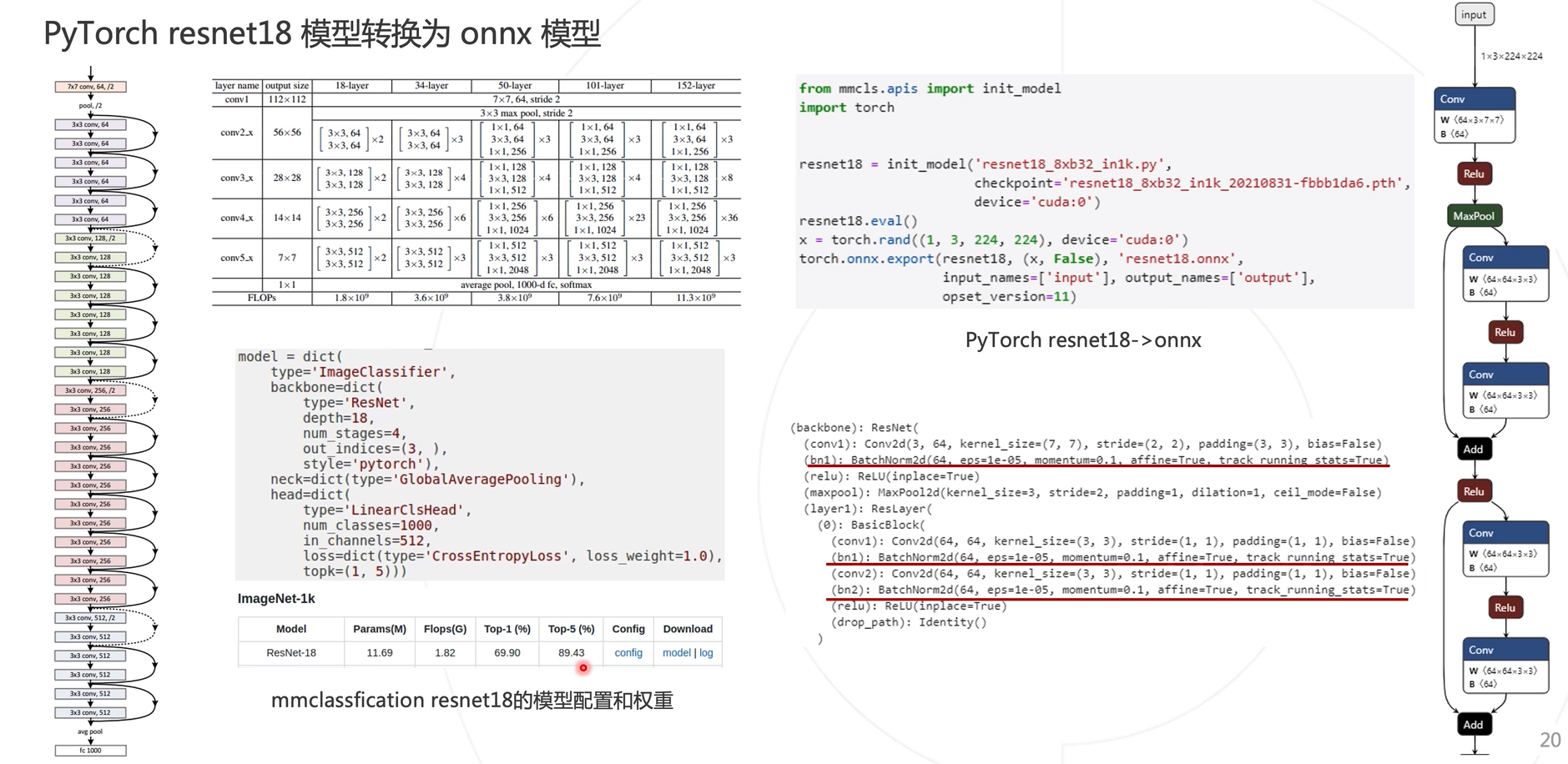Click the 'conv3_x' row label
The height and width of the screenshot is (764, 1568).
point(237,178)
